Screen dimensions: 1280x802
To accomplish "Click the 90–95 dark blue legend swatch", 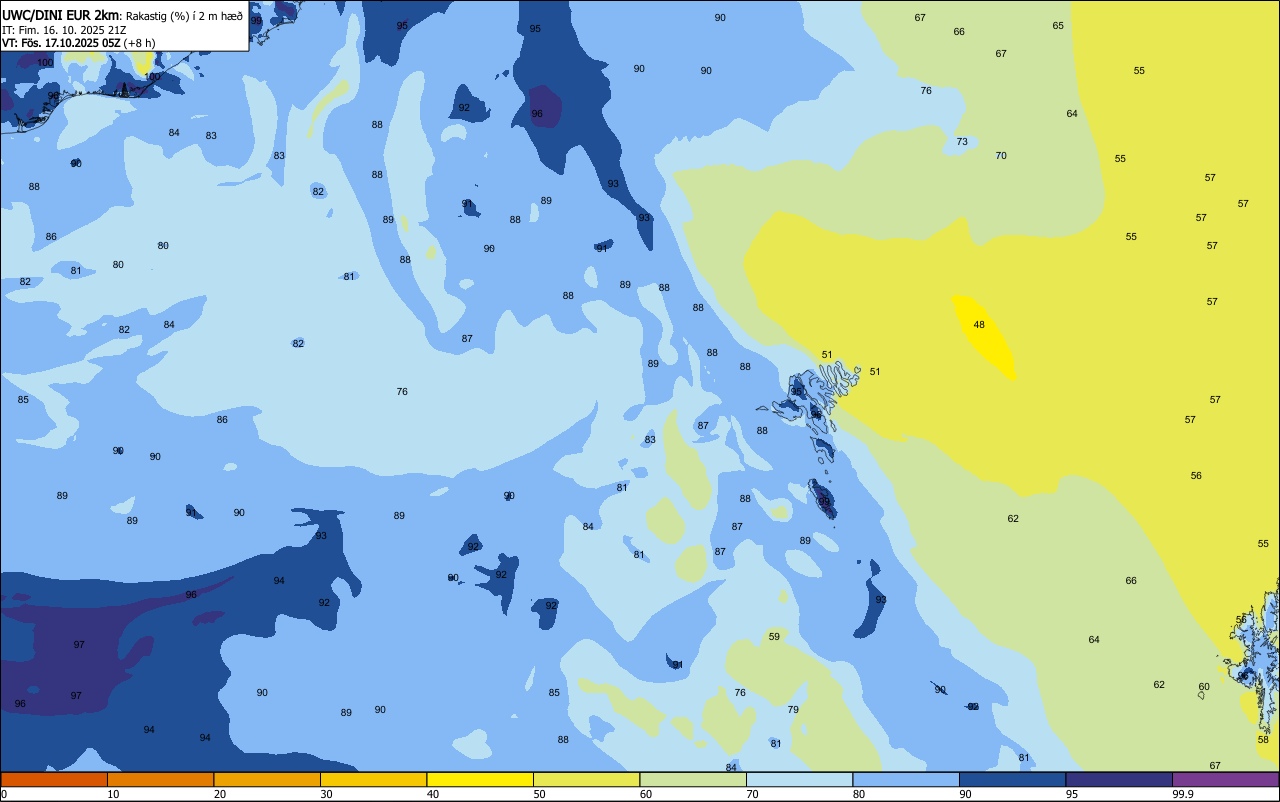I will click(1012, 779).
